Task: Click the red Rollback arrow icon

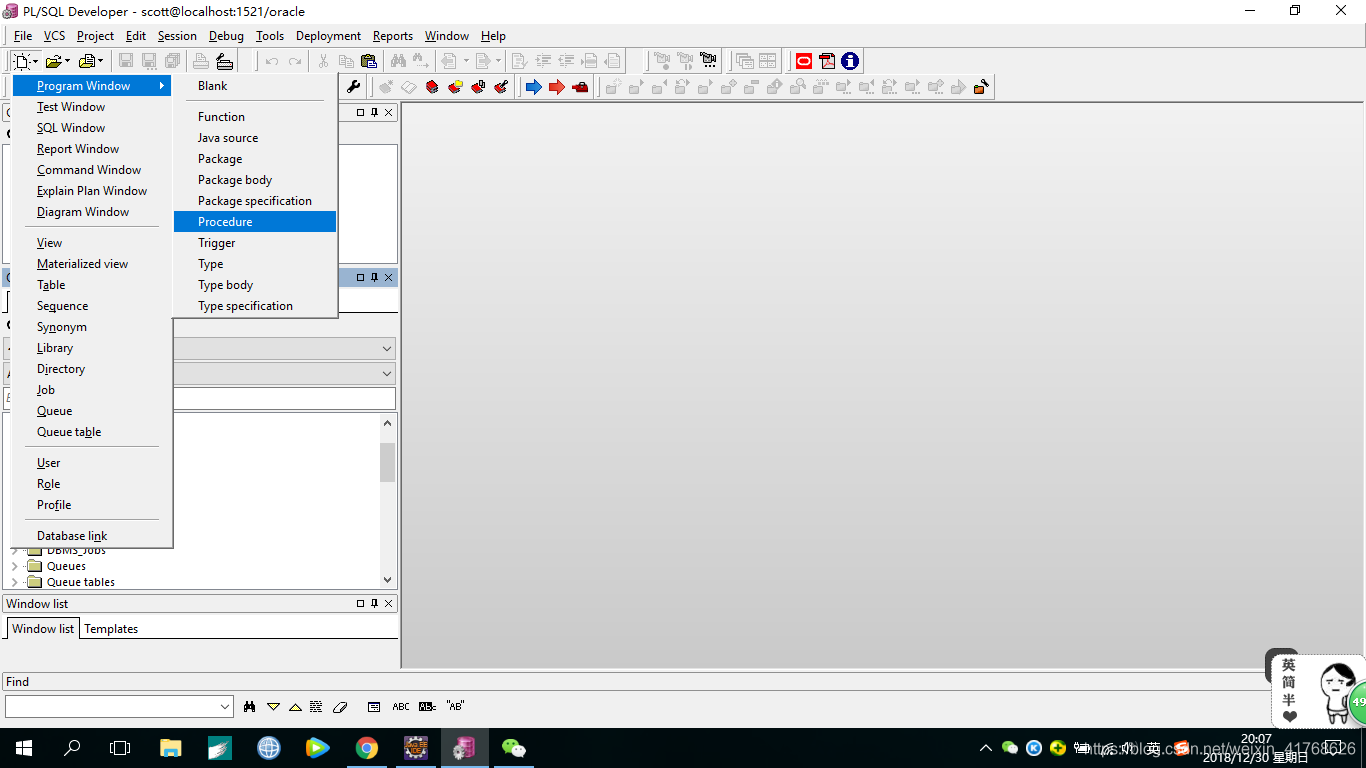Action: click(556, 87)
